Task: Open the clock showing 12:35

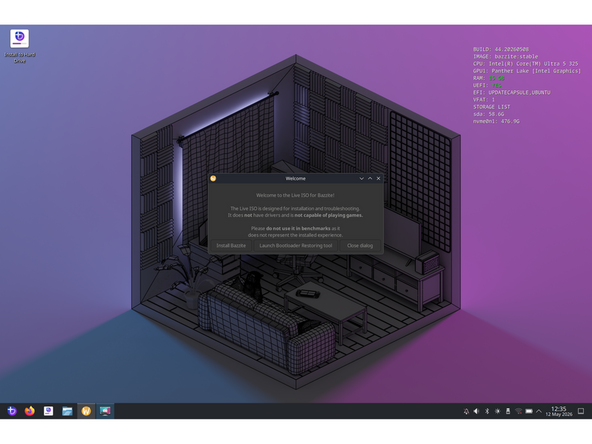Action: coord(559,411)
